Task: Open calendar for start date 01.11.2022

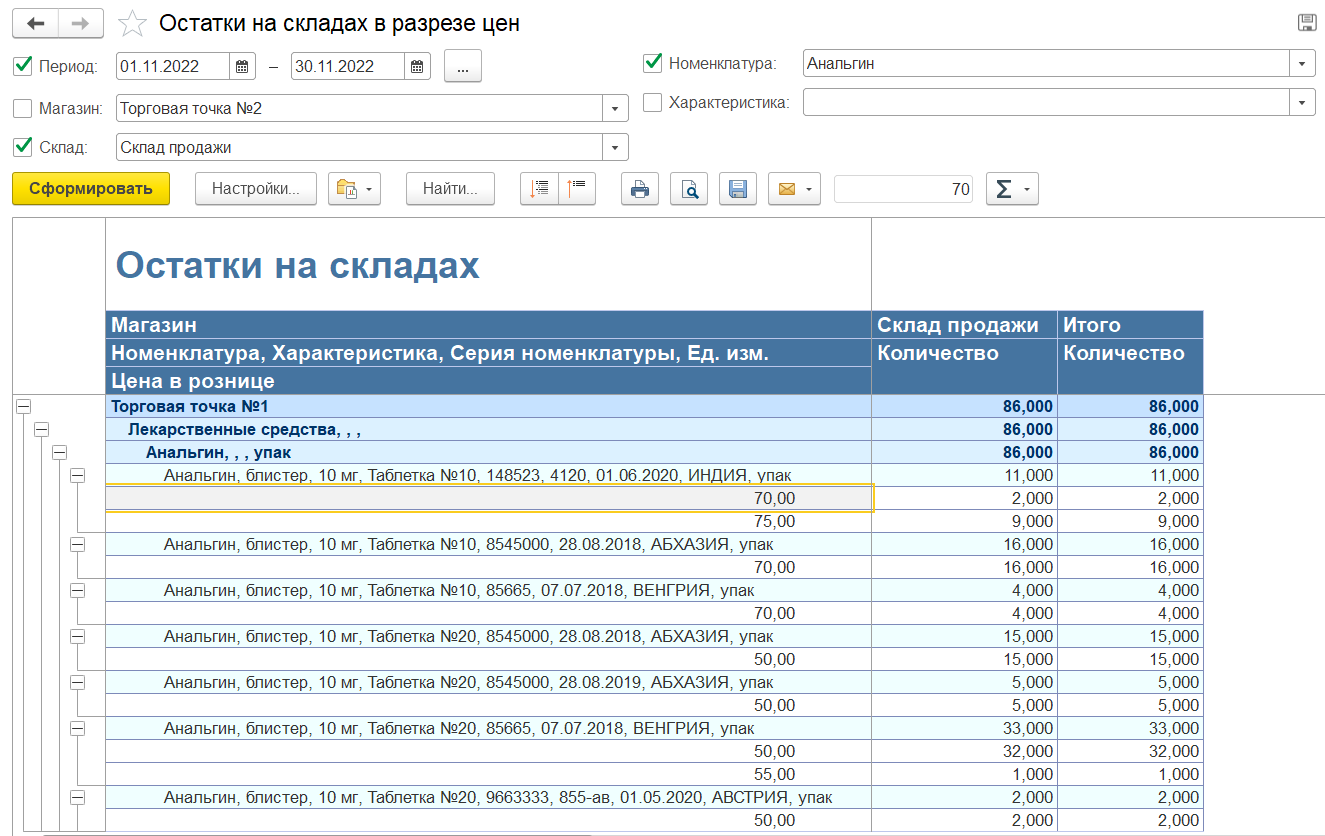Action: [242, 67]
